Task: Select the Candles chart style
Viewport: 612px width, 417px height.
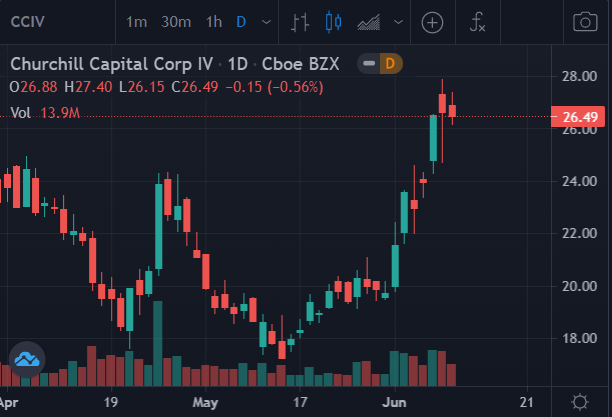Action: click(x=333, y=22)
